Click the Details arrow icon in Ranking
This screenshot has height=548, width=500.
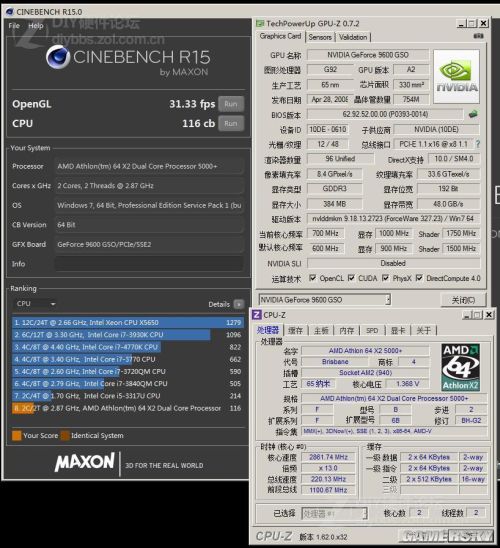pyautogui.click(x=239, y=304)
